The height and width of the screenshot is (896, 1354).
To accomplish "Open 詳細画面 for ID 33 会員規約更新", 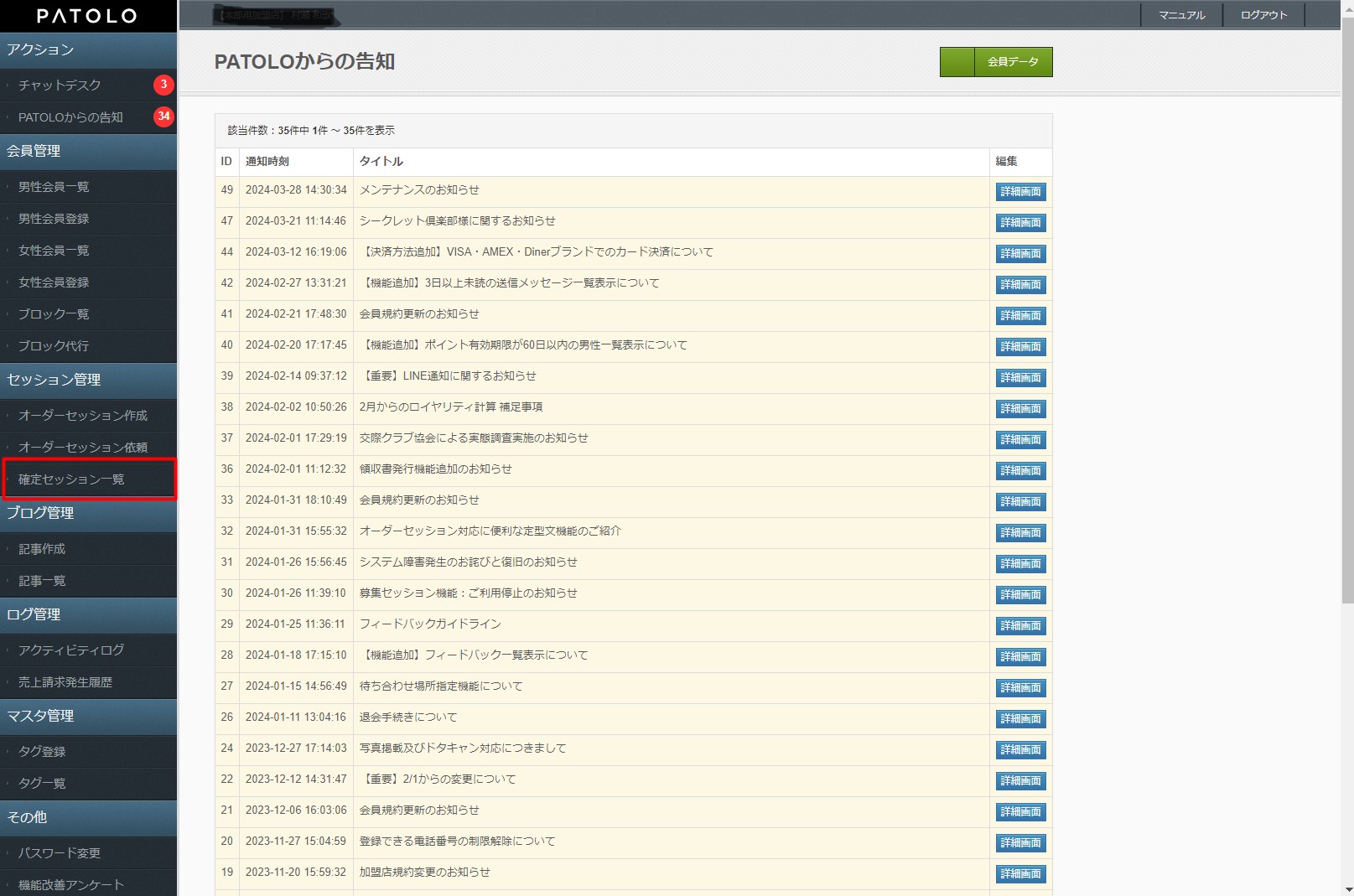I will [1020, 502].
